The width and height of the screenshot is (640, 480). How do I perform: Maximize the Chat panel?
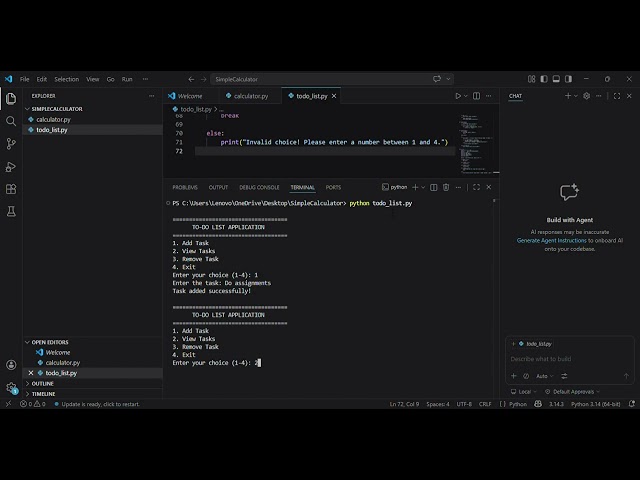617,96
